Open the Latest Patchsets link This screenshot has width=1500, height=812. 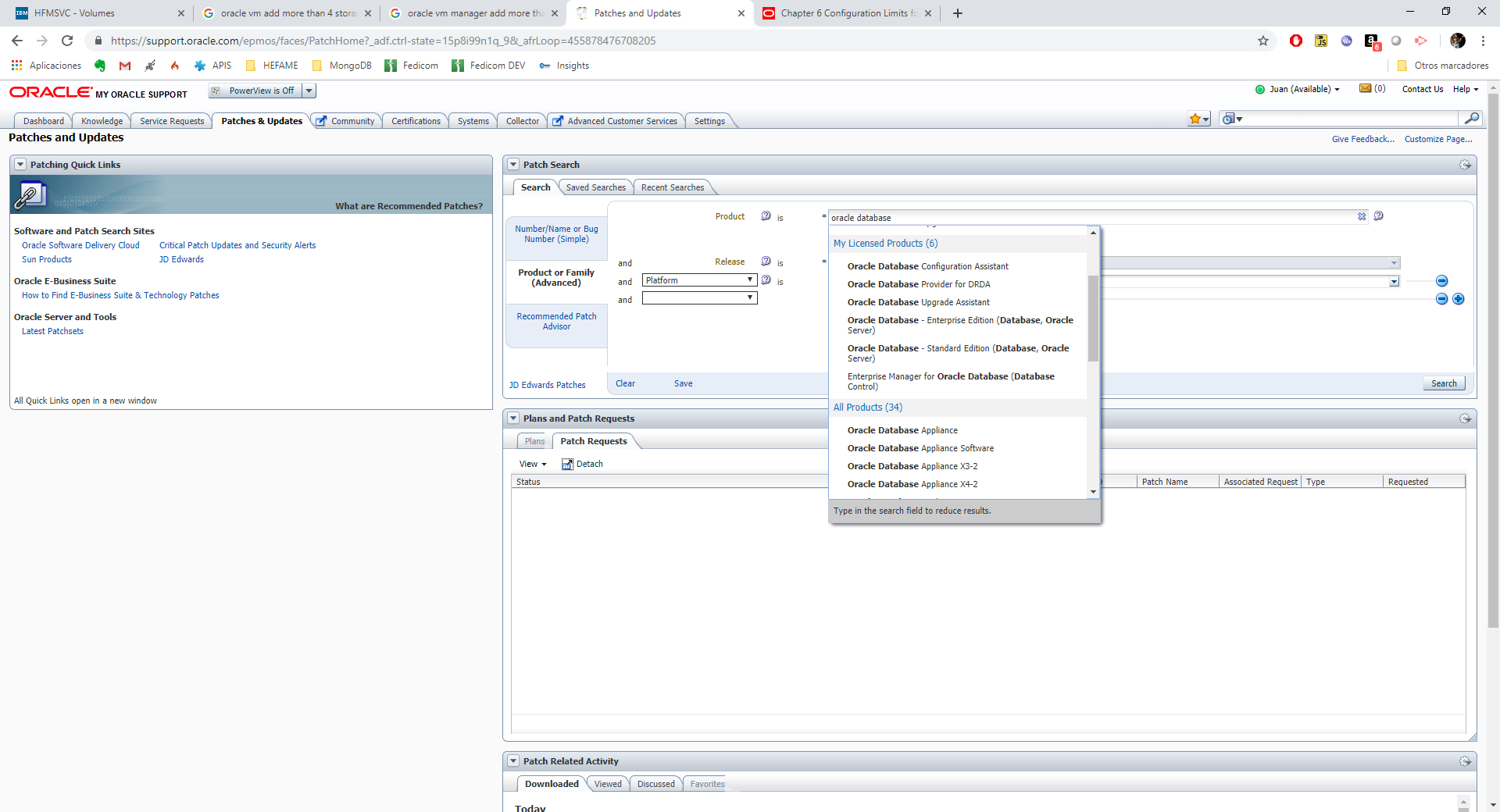(x=52, y=330)
